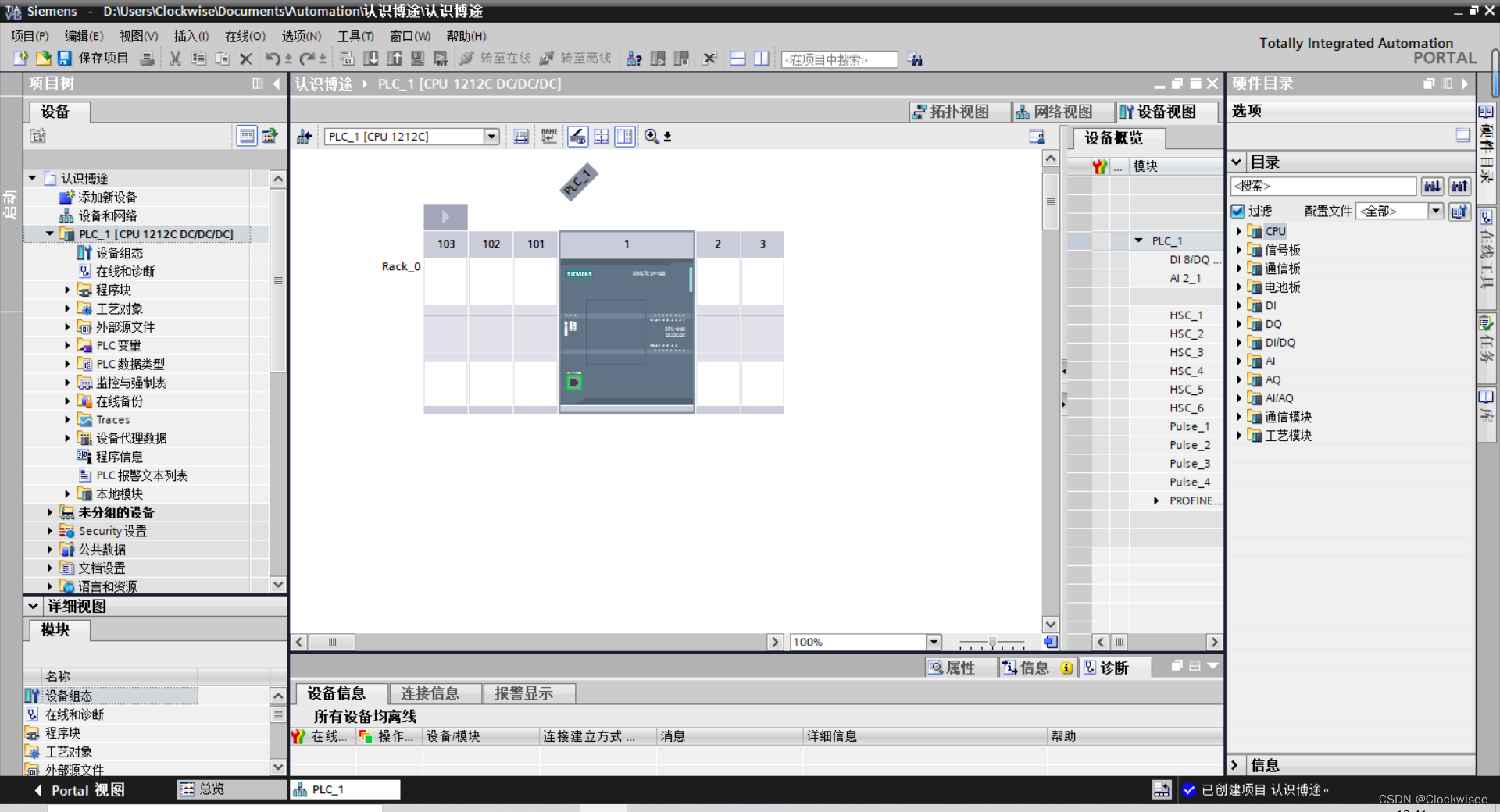Split editor space vertically icon

click(x=762, y=59)
